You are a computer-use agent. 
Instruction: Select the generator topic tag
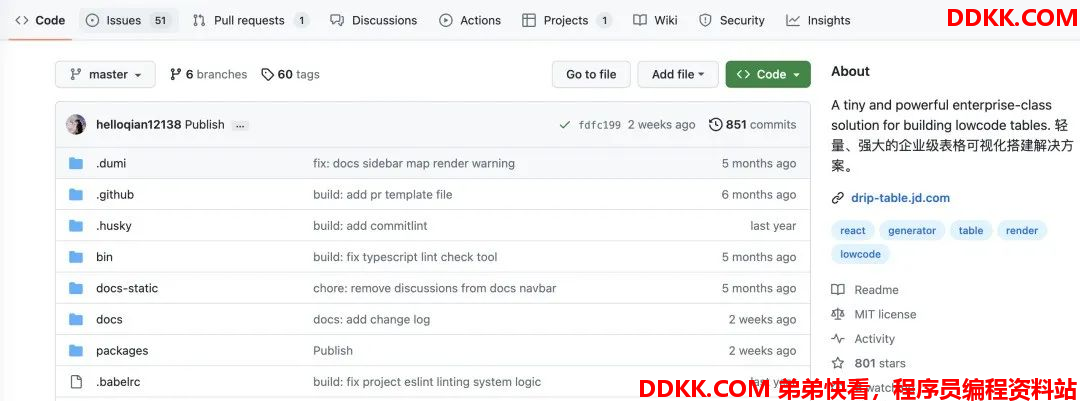[912, 231]
